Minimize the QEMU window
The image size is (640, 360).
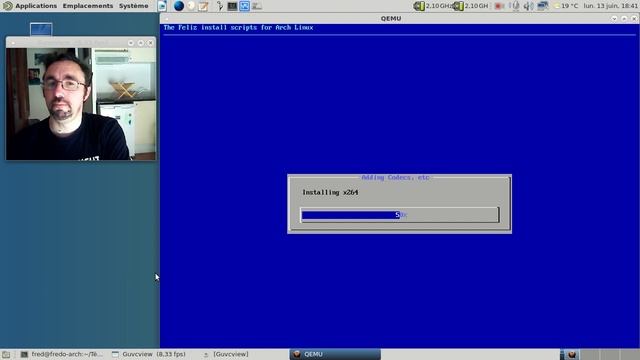(614, 18)
